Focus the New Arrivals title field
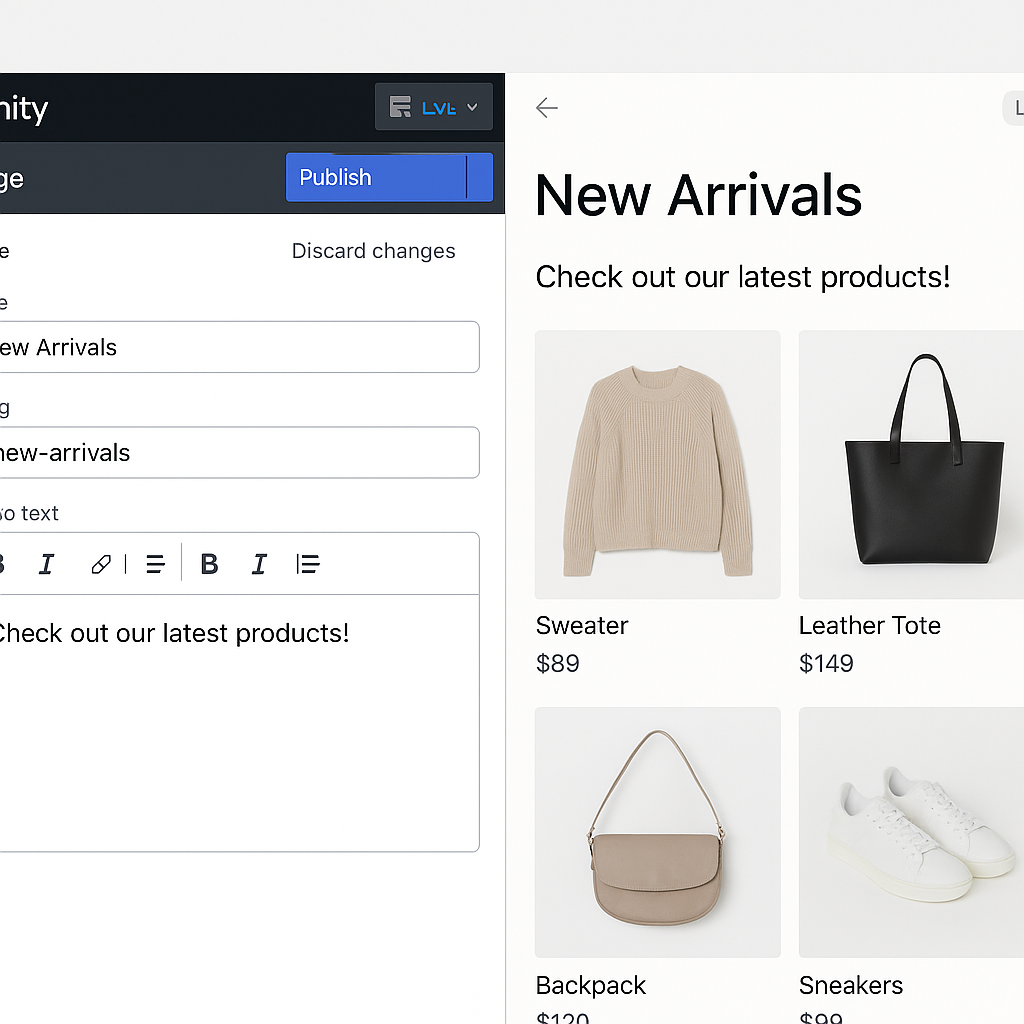The width and height of the screenshot is (1024, 1024). (x=239, y=347)
